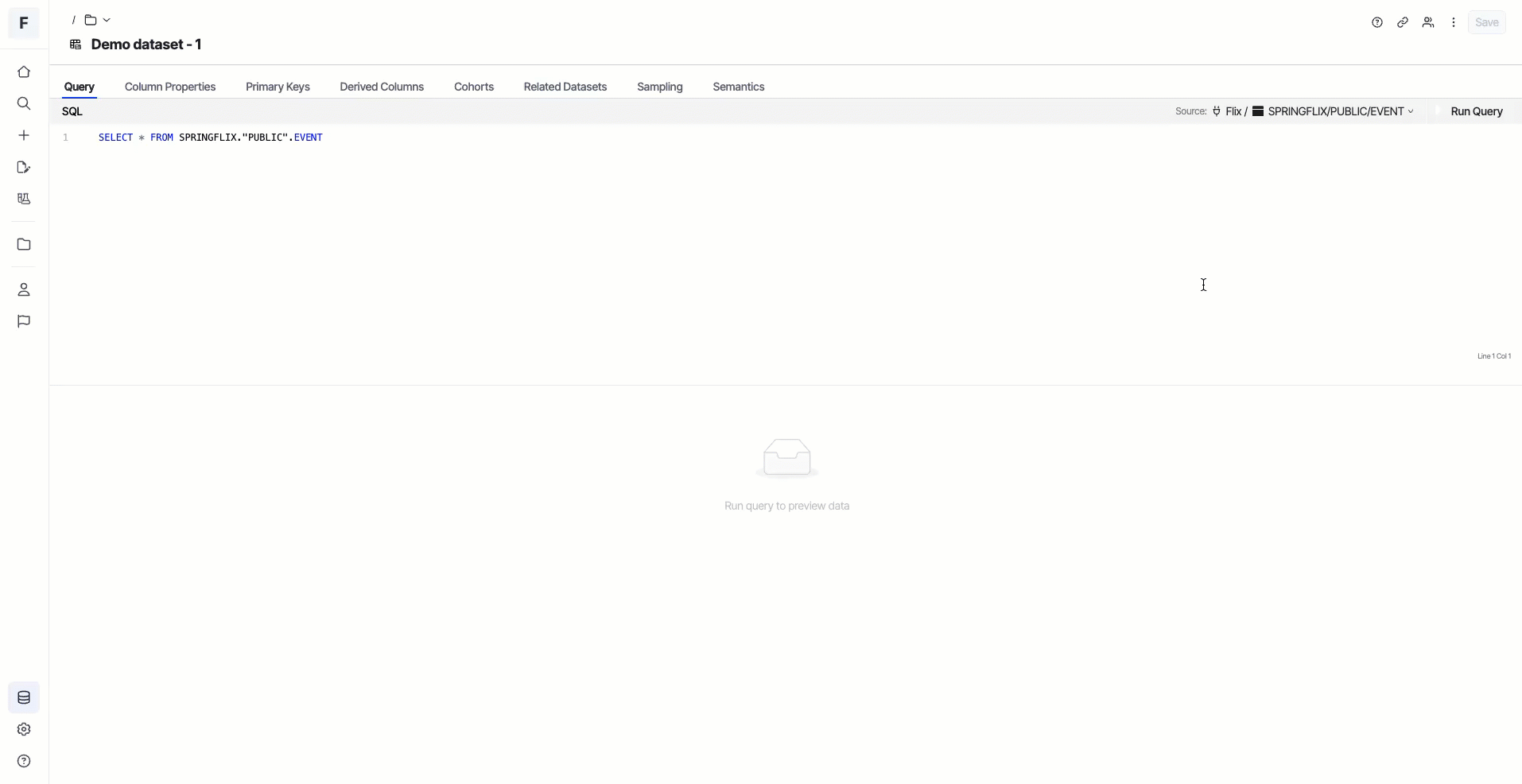
Task: Open the bottom sidebar help icon
Action: (24, 761)
